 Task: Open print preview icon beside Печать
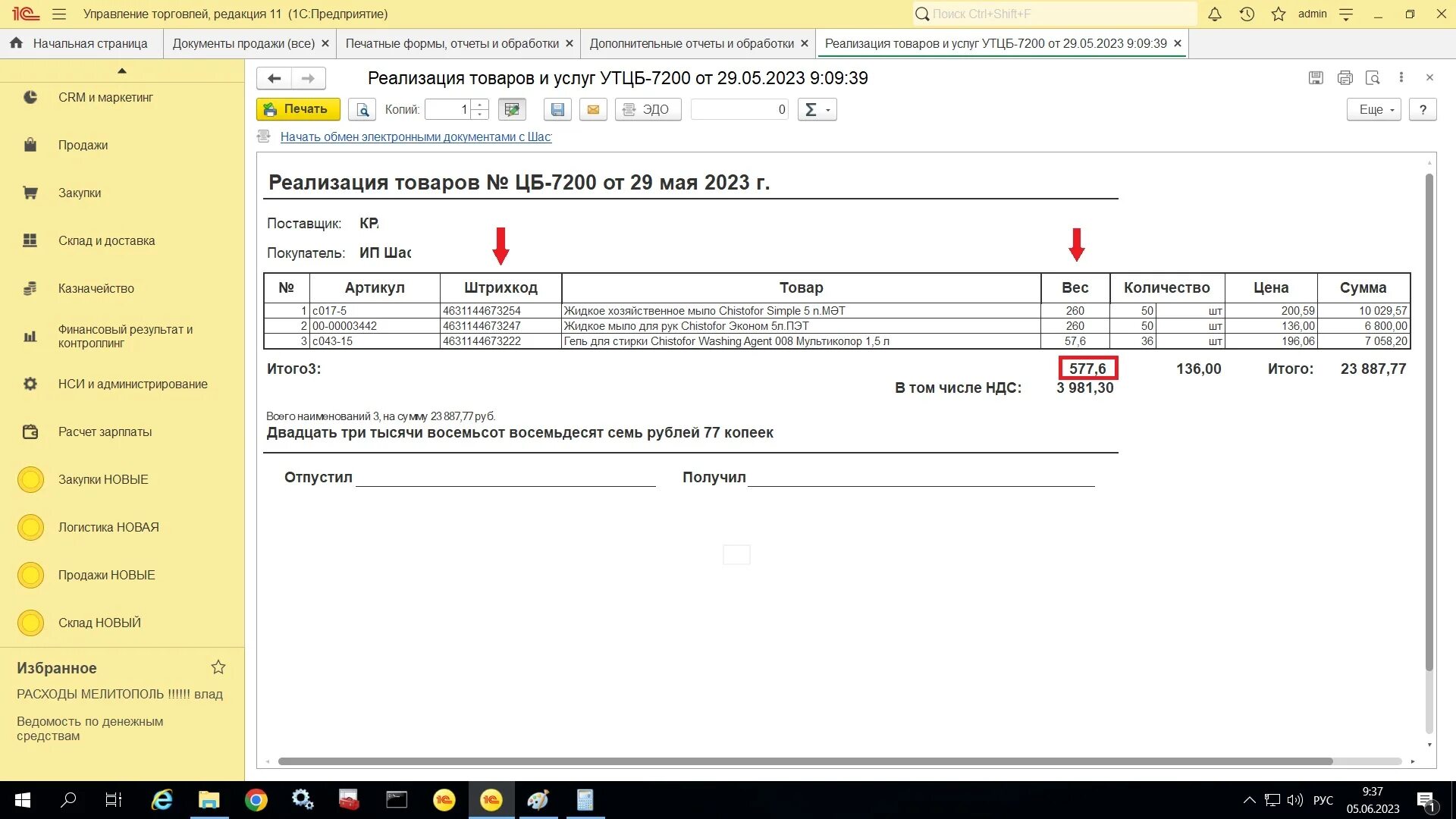pos(362,110)
